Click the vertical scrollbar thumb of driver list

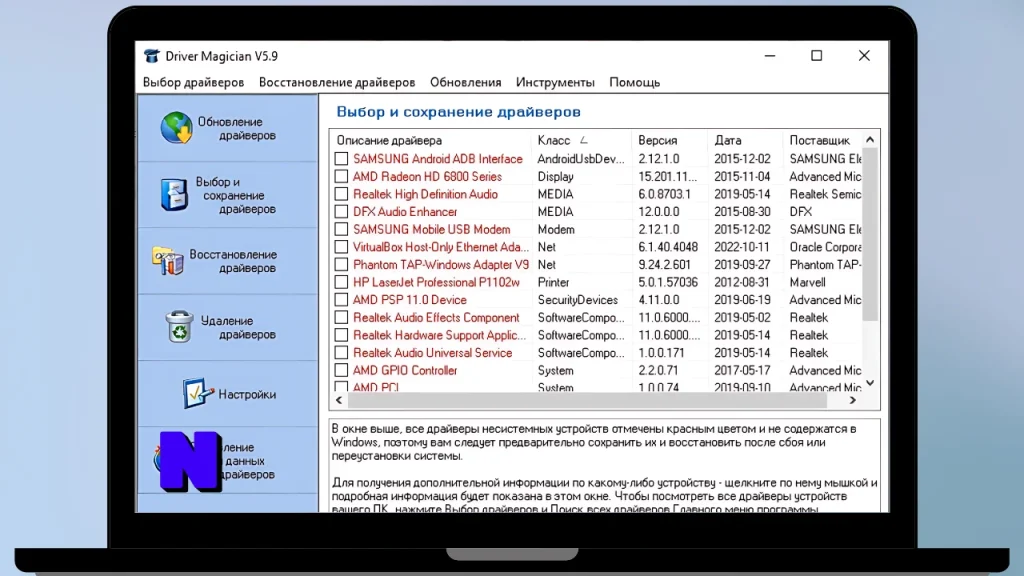tap(870, 234)
